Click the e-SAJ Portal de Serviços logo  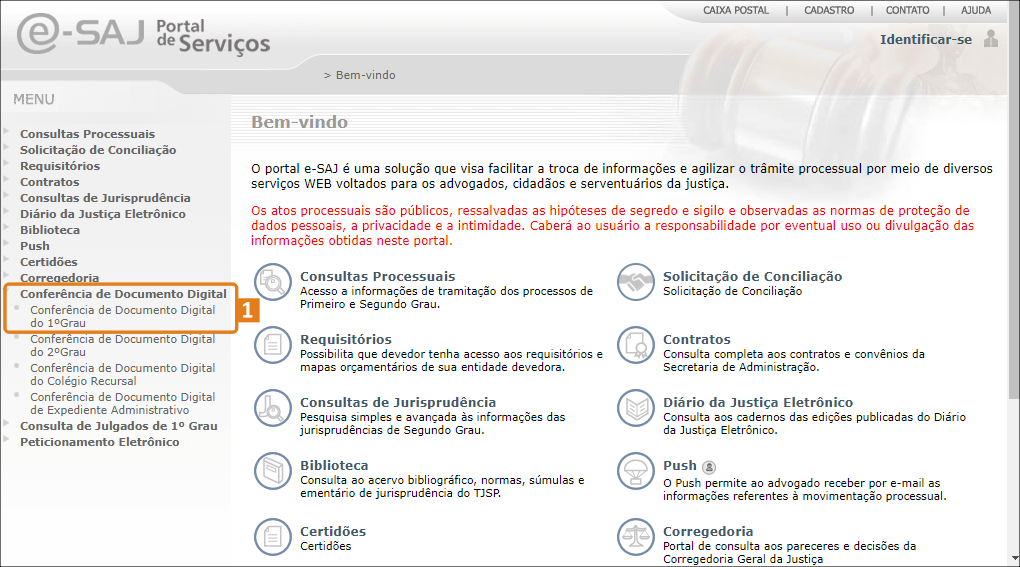coord(143,34)
